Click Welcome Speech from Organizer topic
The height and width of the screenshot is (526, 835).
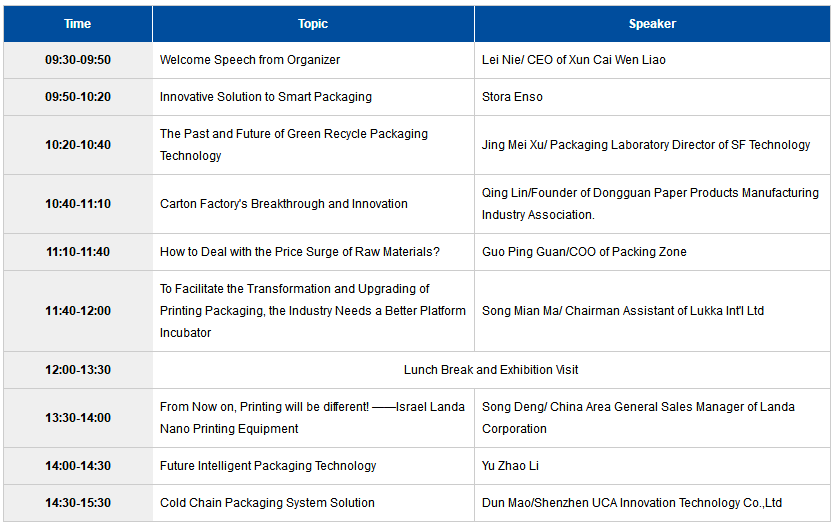click(x=250, y=60)
